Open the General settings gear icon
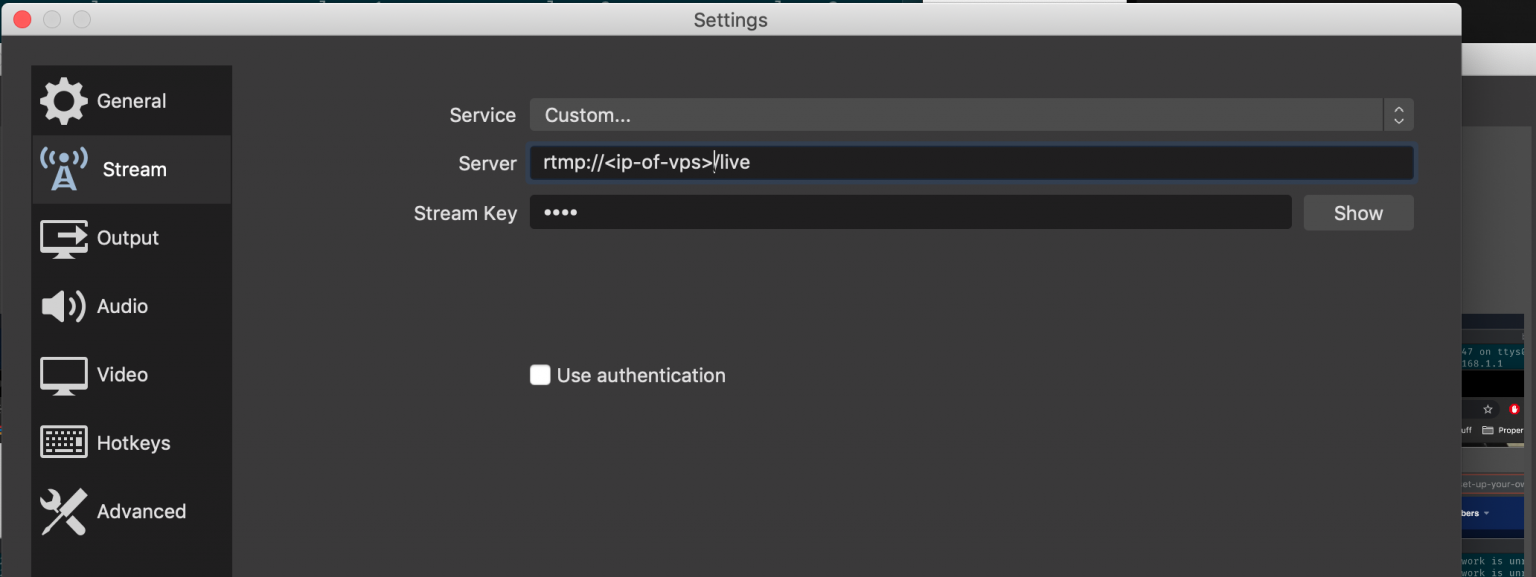1536x577 pixels. click(x=63, y=100)
